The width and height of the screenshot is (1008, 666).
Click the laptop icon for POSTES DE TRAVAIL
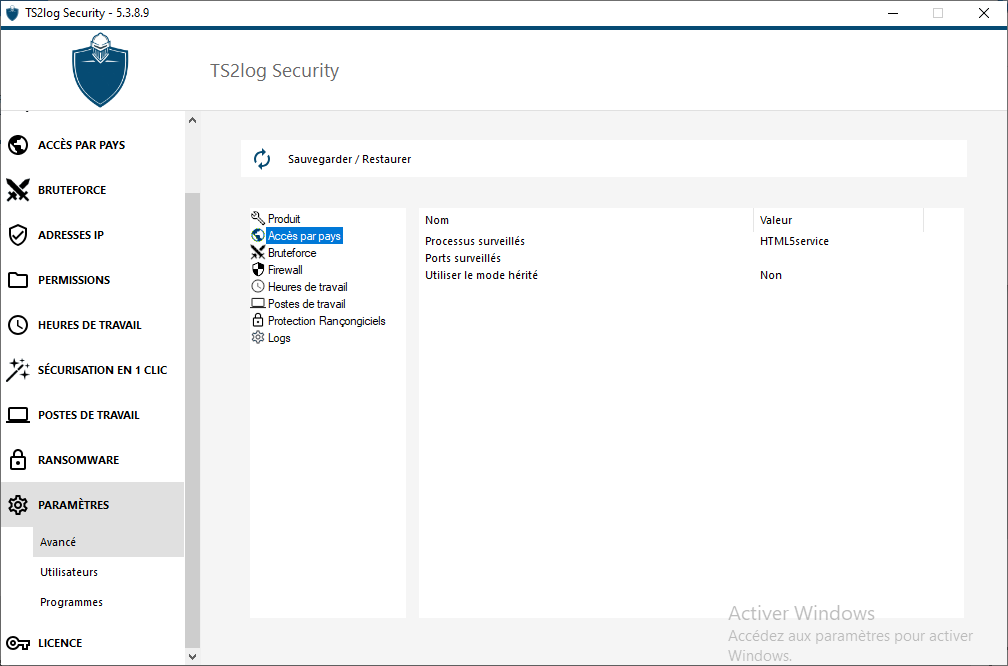coord(18,415)
